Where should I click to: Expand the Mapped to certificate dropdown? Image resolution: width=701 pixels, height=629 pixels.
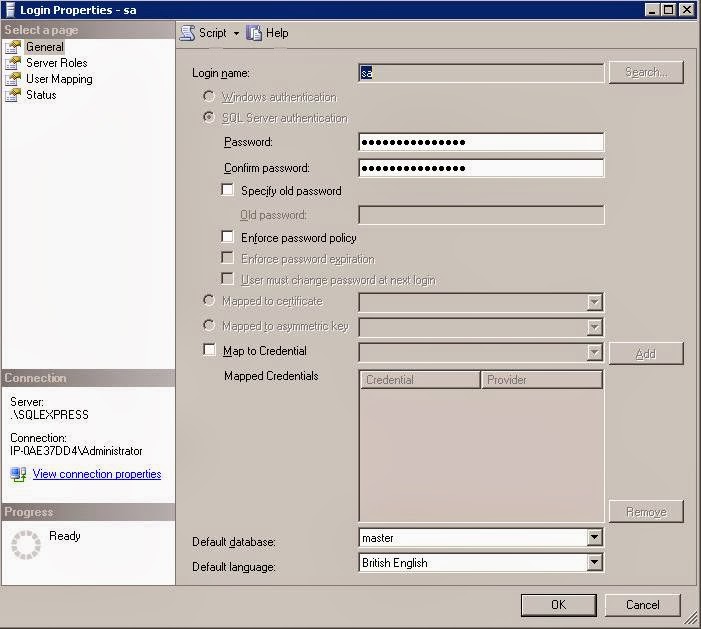pyautogui.click(x=594, y=303)
